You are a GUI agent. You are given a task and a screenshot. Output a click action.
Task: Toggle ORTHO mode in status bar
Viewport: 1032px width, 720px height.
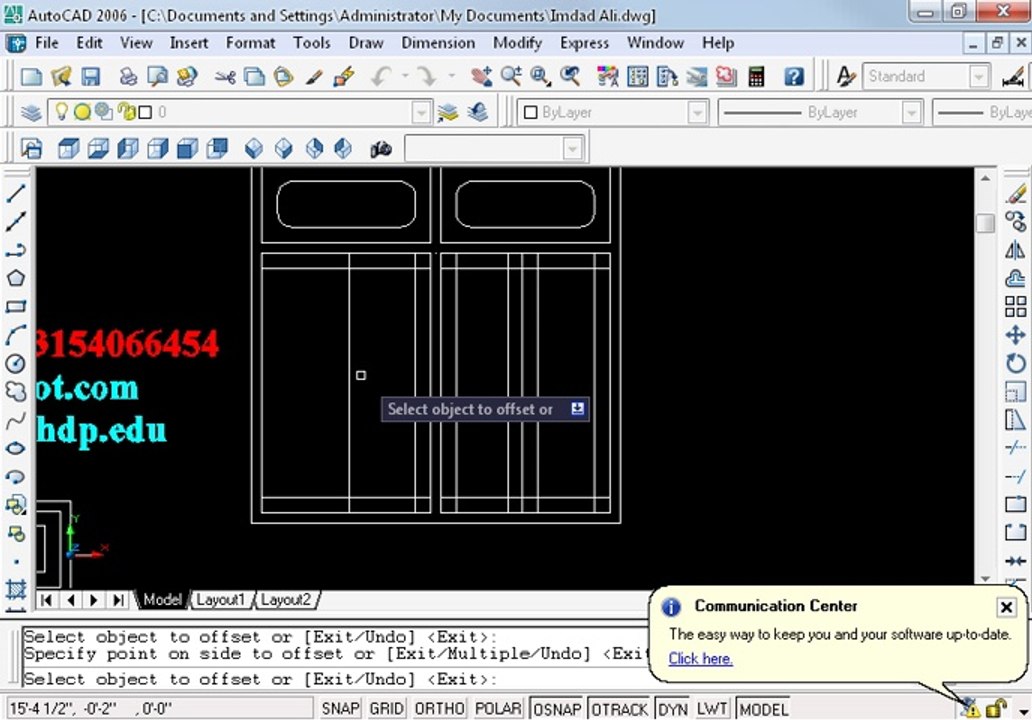point(439,709)
